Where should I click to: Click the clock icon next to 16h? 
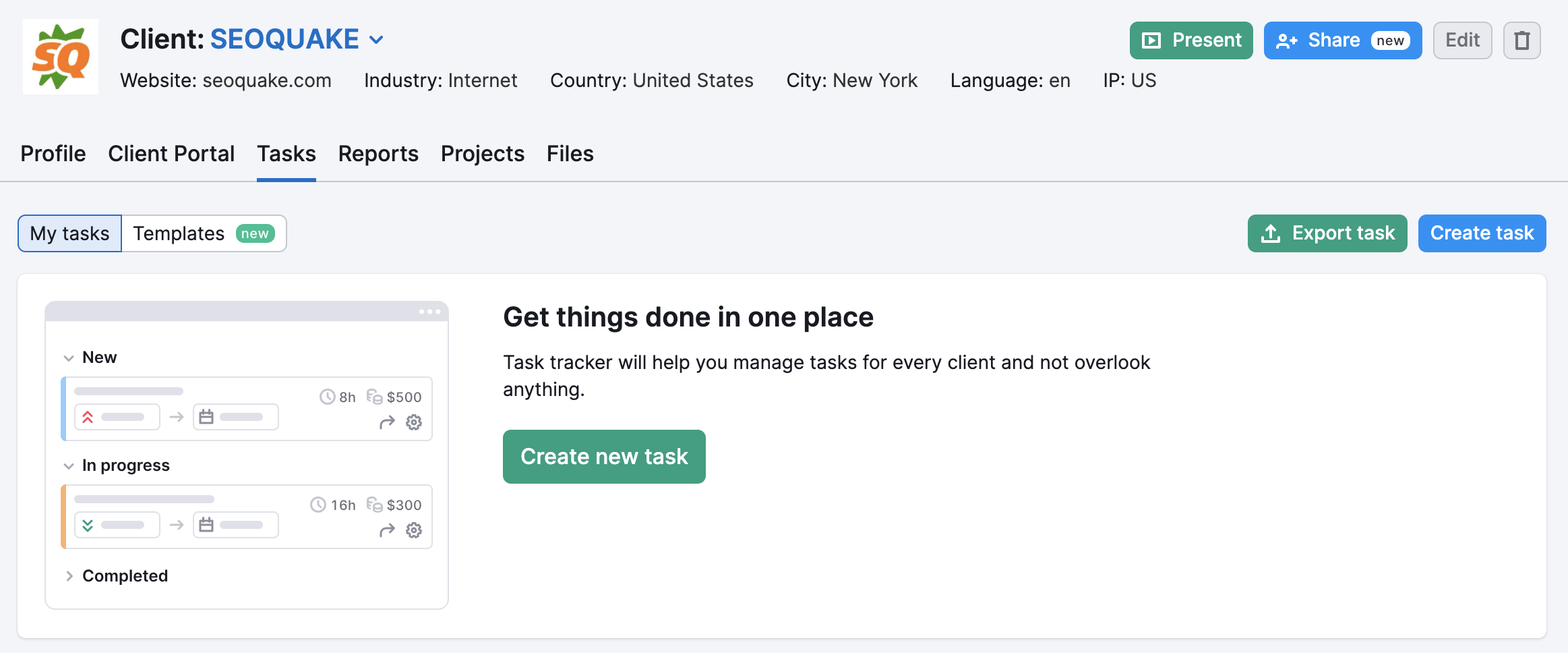tap(318, 505)
